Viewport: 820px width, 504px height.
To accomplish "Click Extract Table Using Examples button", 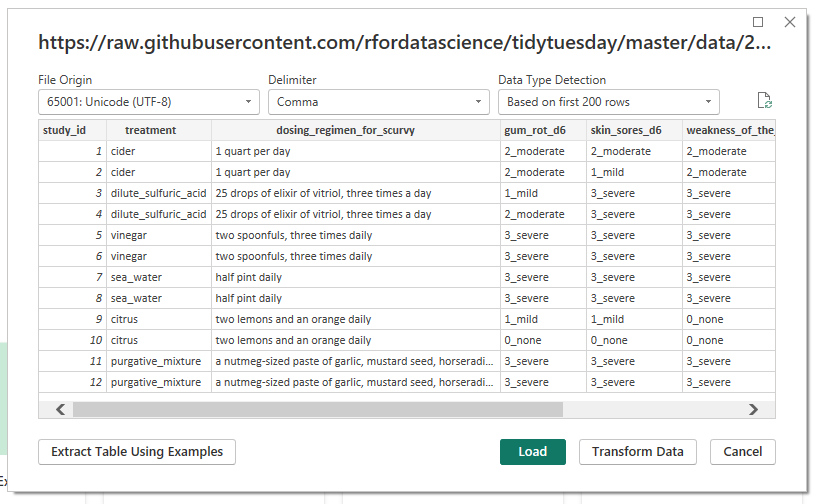I will tap(137, 452).
